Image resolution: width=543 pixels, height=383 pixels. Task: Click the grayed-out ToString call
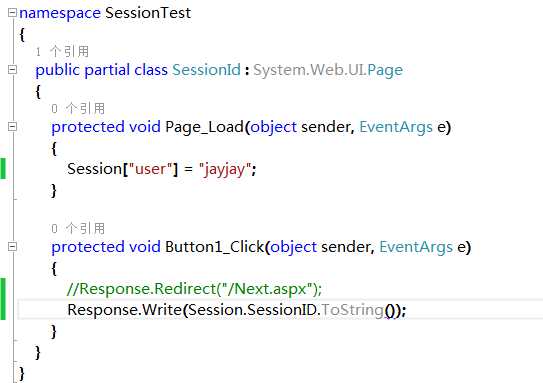click(x=353, y=310)
